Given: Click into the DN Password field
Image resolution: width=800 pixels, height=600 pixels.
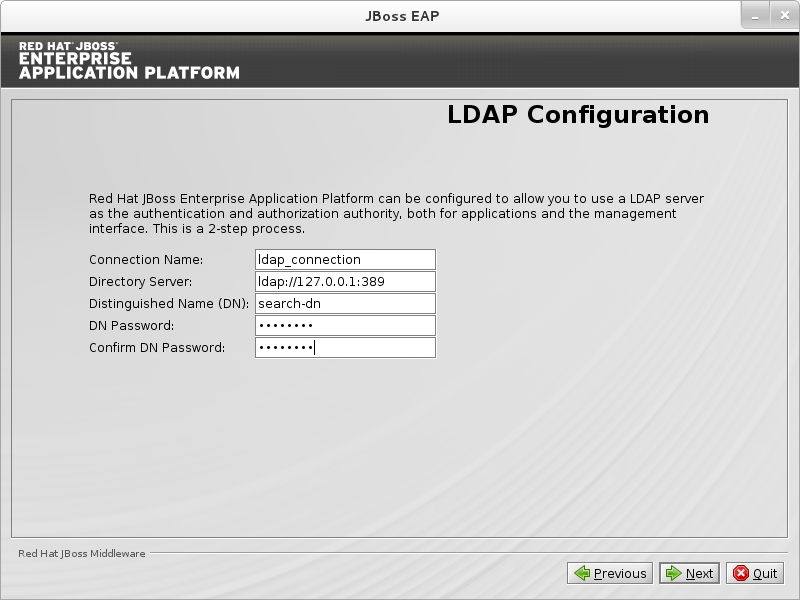Looking at the screenshot, I should 345,326.
